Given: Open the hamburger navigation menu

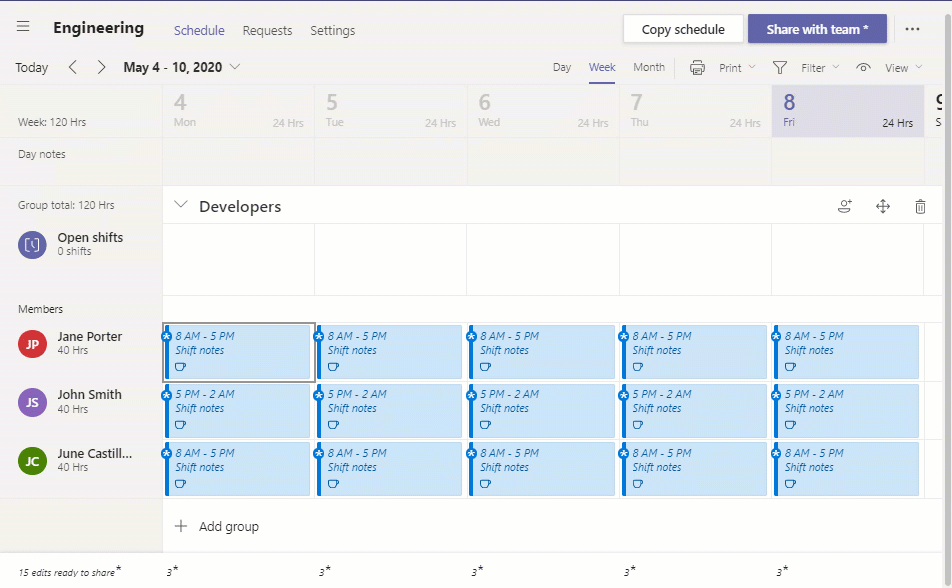Looking at the screenshot, I should click(x=23, y=26).
